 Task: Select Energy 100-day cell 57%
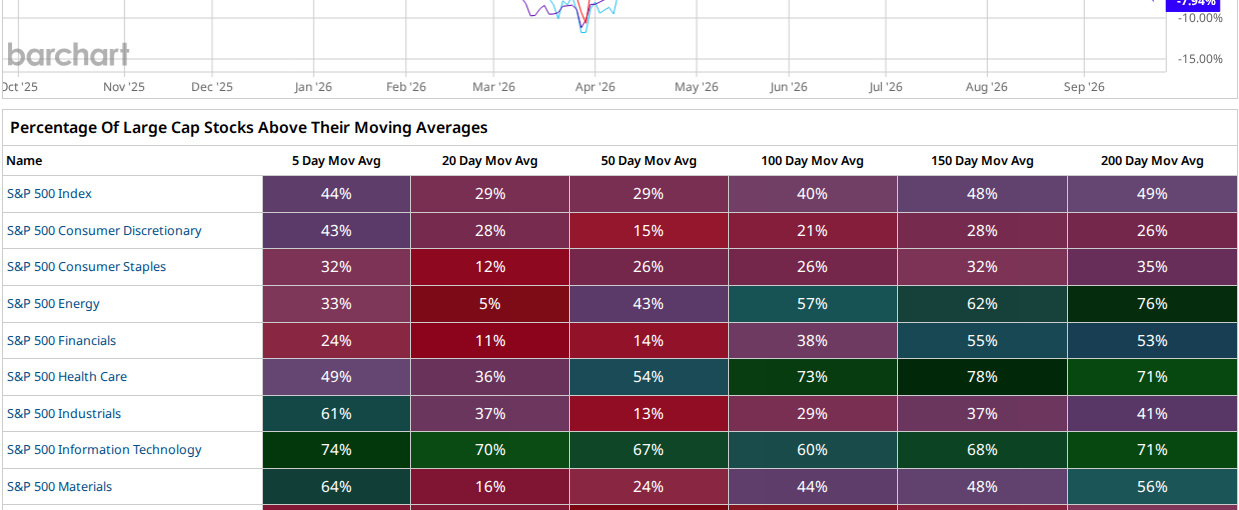coord(812,304)
